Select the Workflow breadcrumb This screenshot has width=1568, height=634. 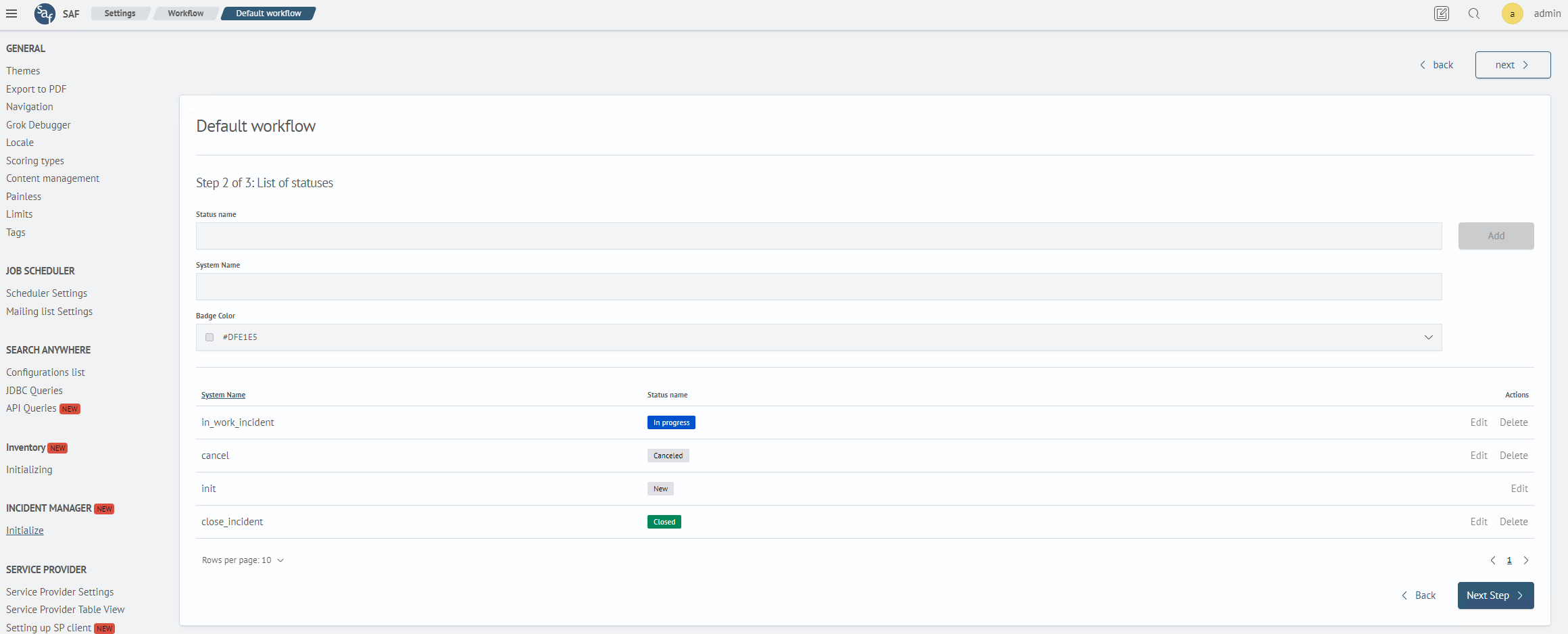click(x=186, y=14)
